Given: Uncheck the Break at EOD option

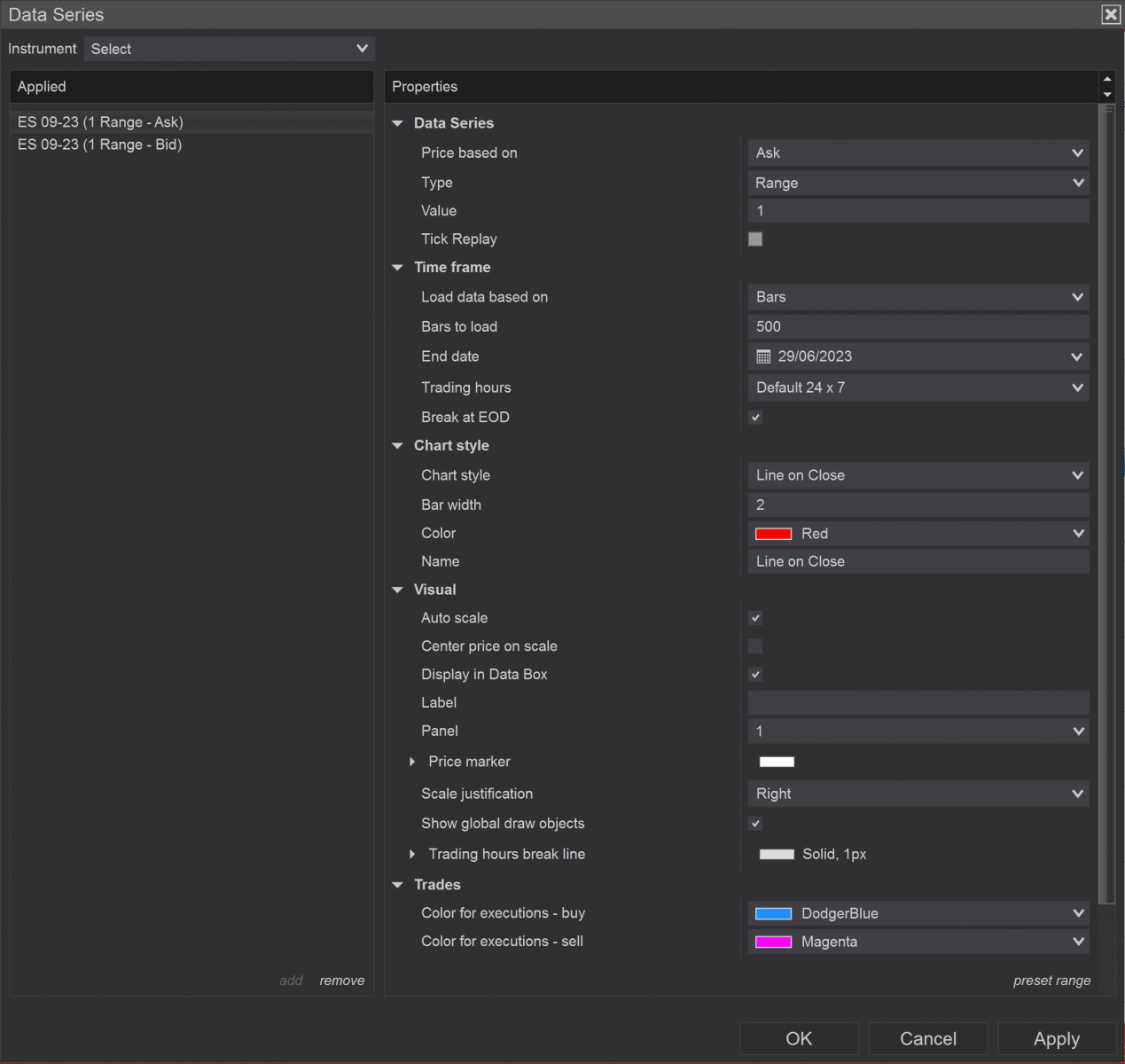Looking at the screenshot, I should pos(755,418).
